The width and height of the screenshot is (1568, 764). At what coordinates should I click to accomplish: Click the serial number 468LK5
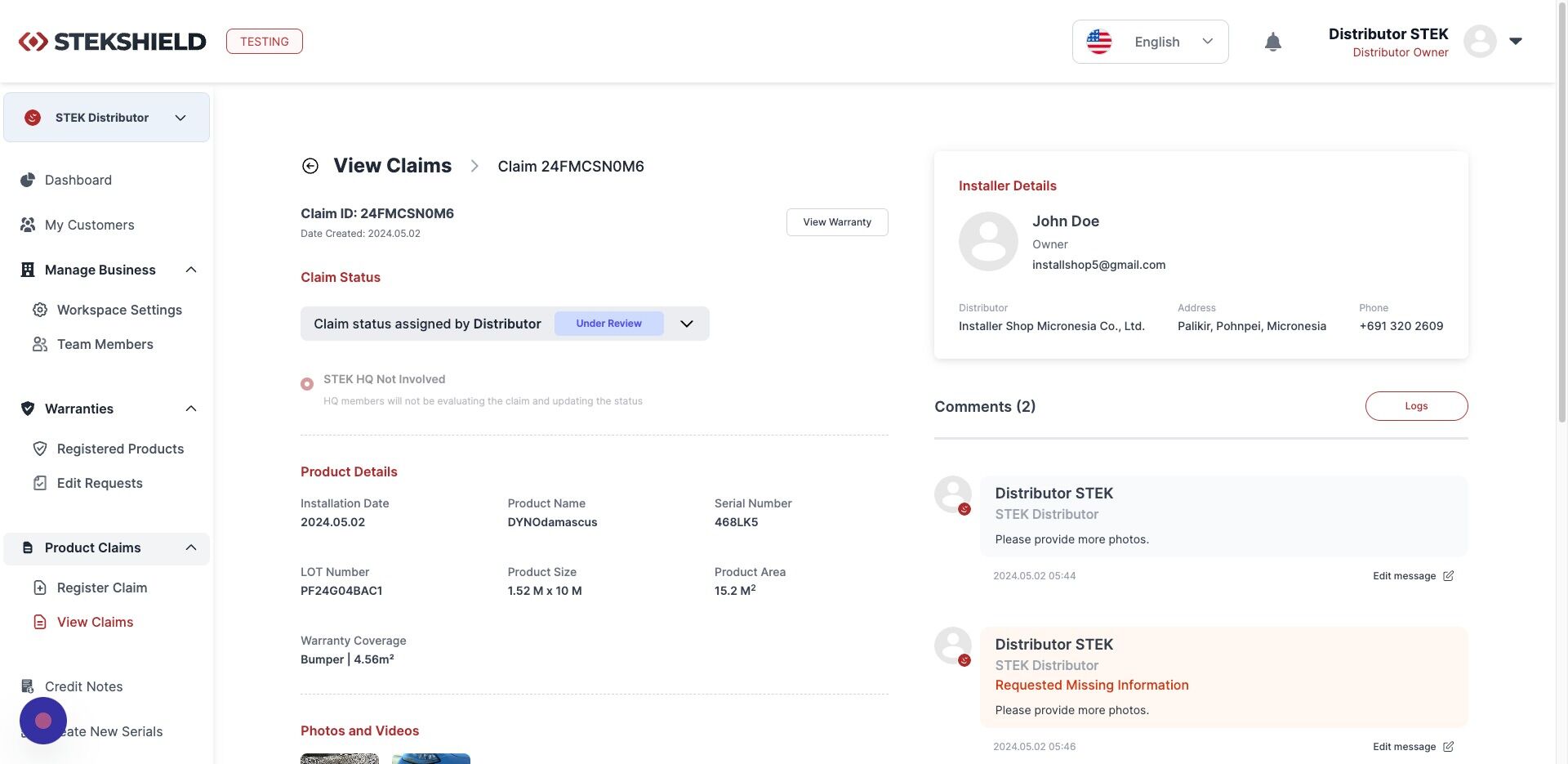736,522
